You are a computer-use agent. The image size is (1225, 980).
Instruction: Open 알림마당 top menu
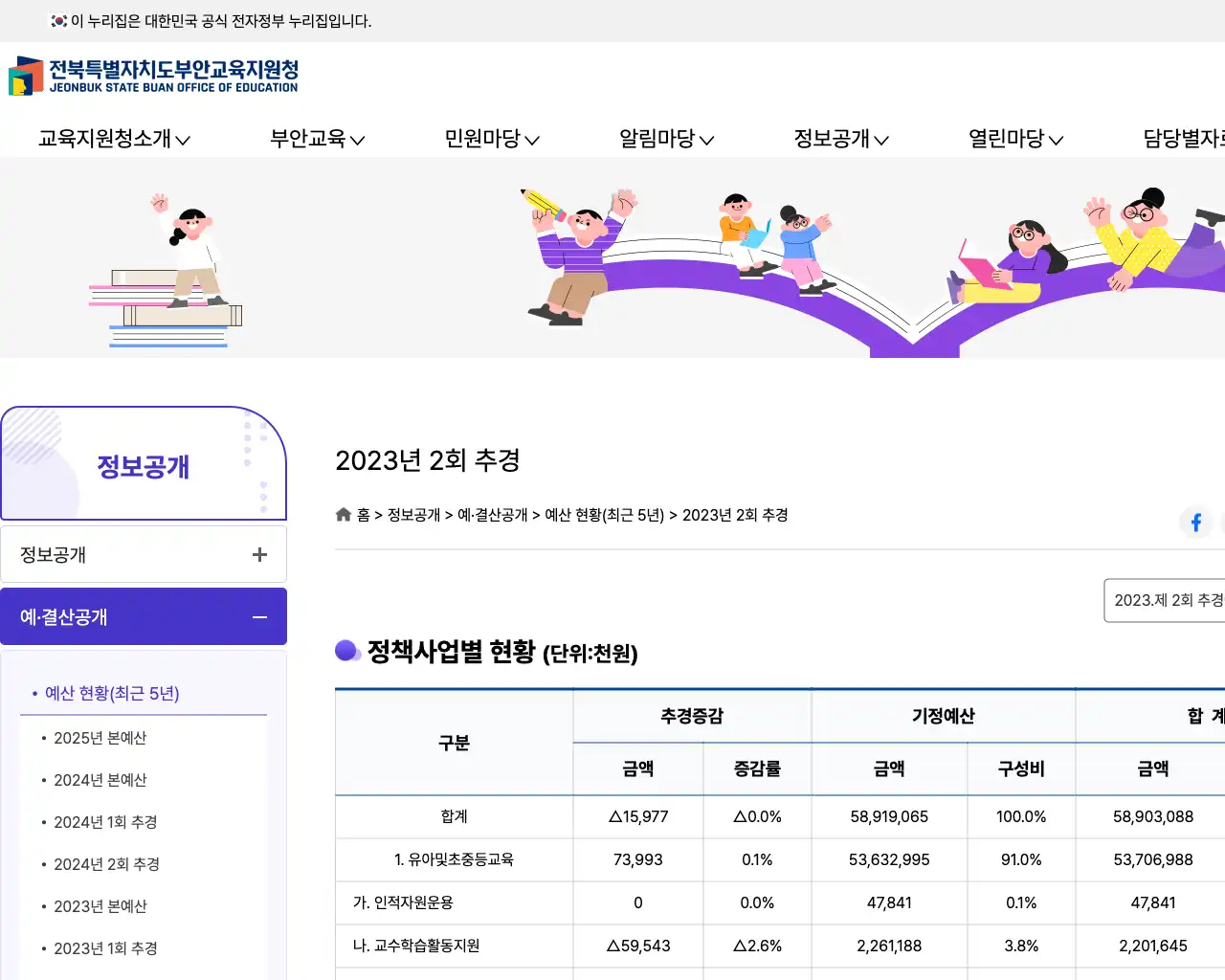(667, 139)
